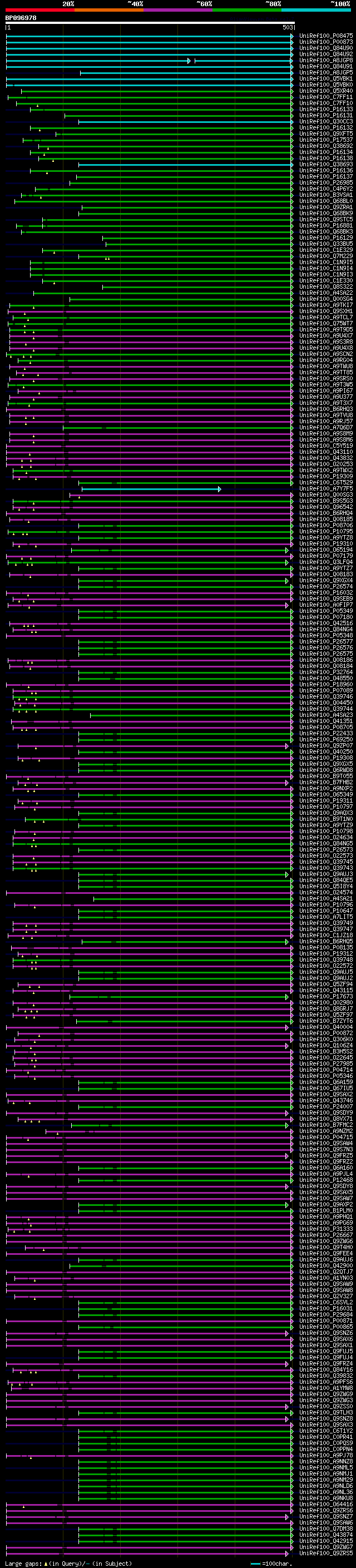Image resolution: width=356 pixels, height=1568 pixels.
Task: Select the UniRef100_Q9ZRA1 label
Action: [326, 207]
